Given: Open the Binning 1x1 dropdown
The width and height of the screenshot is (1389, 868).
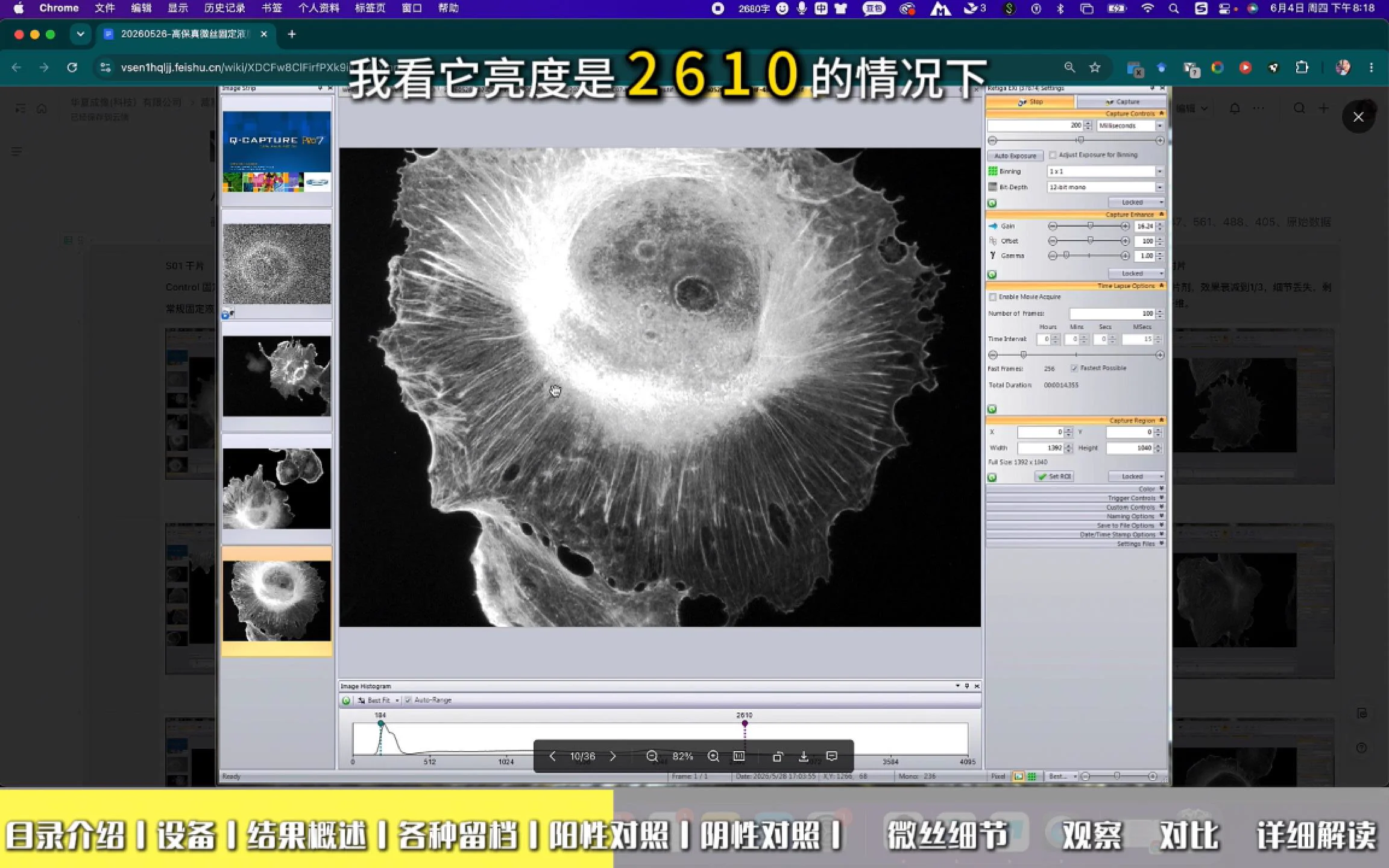Looking at the screenshot, I should click(1105, 171).
